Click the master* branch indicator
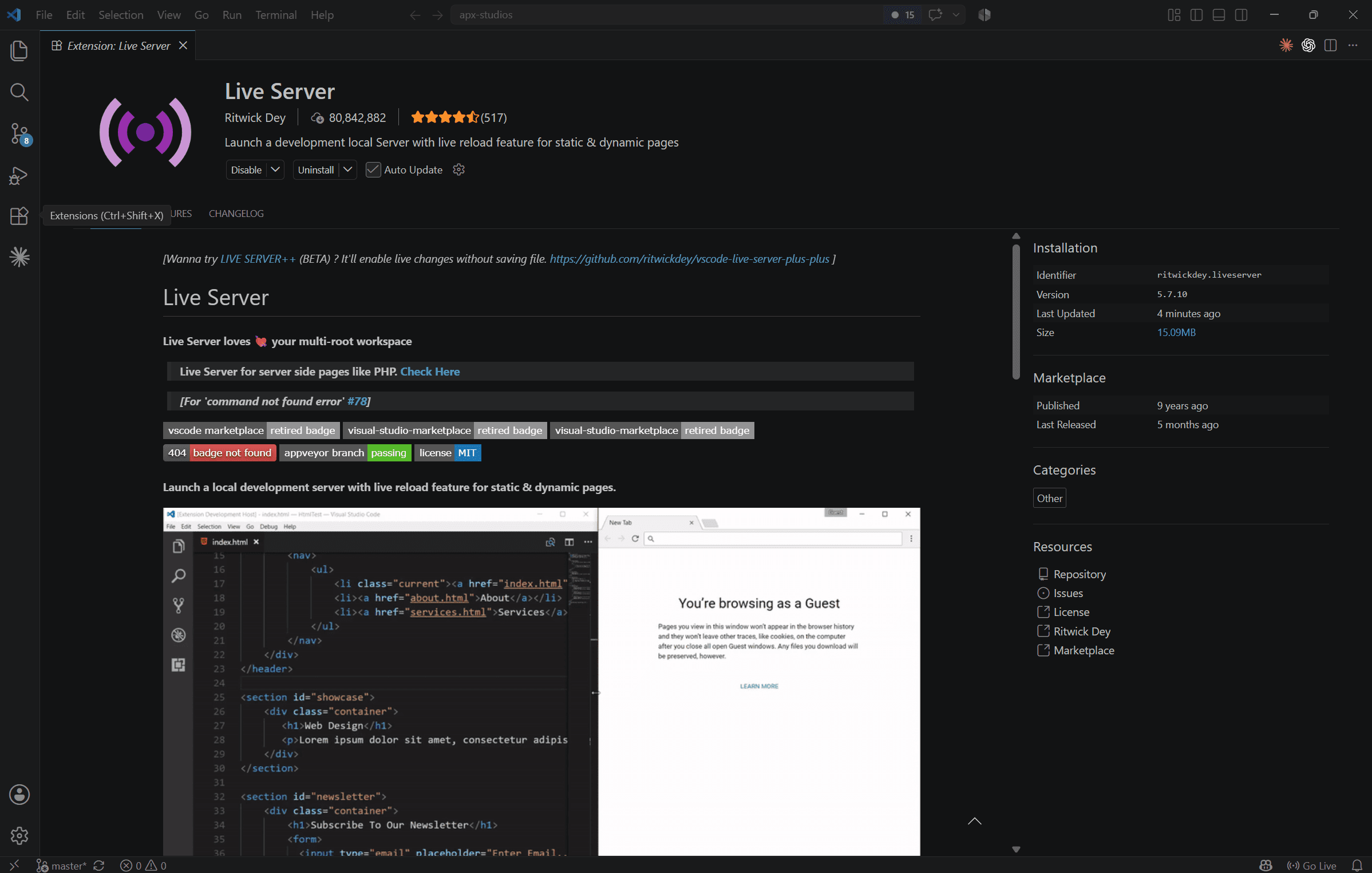Viewport: 1372px width, 873px height. coord(61,866)
